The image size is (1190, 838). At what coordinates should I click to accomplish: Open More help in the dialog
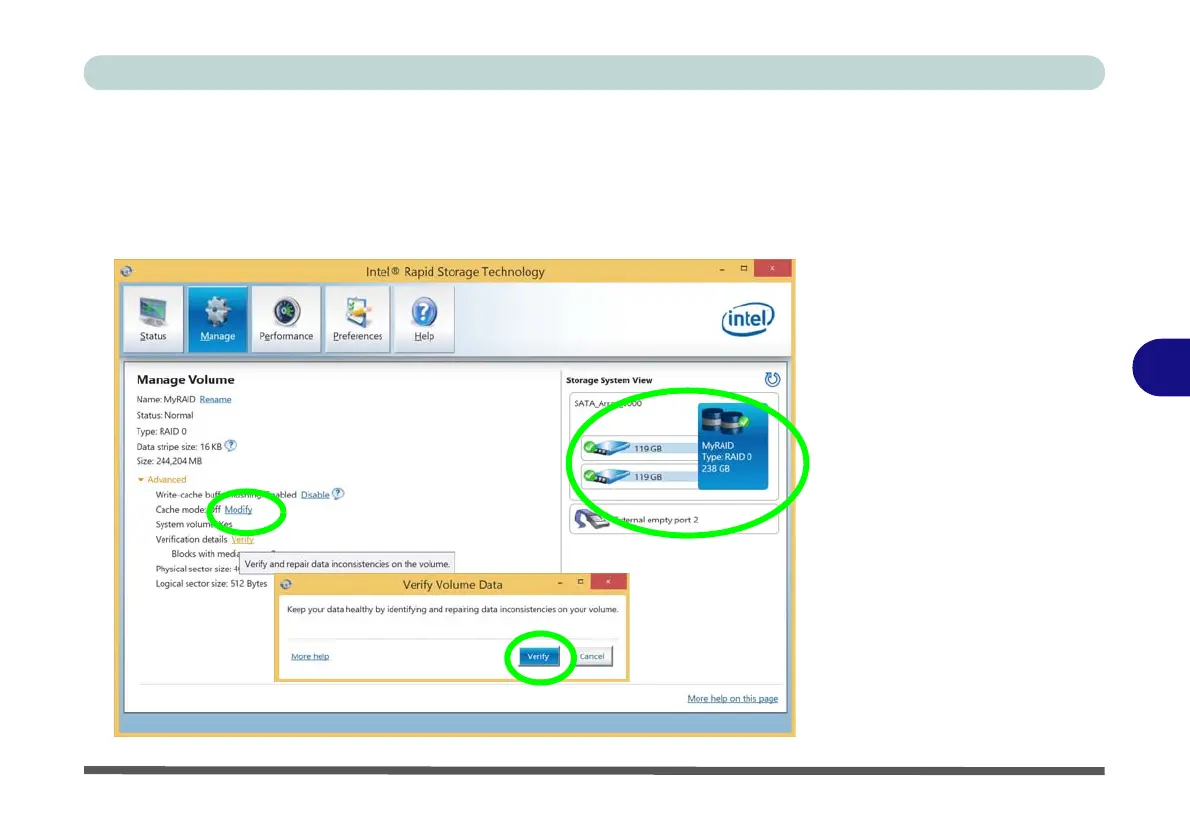pos(310,657)
